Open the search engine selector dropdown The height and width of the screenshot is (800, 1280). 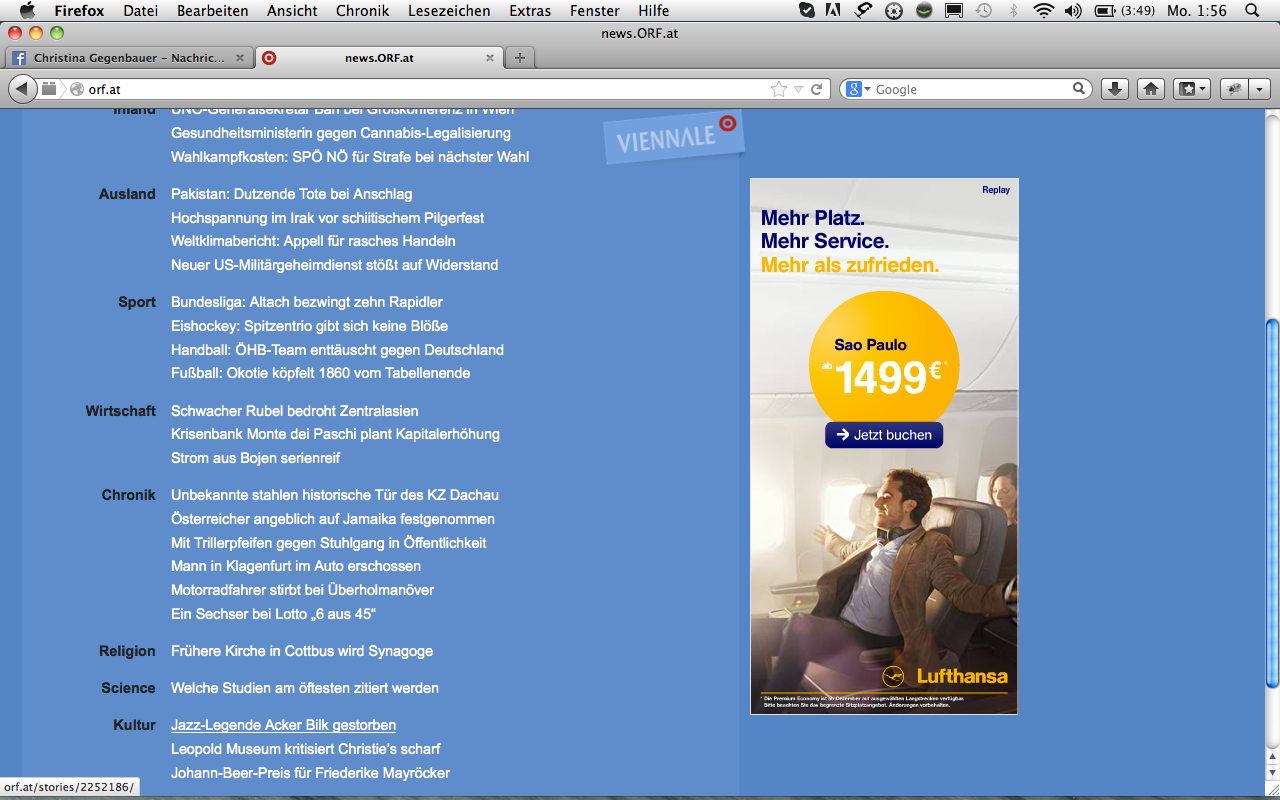pyautogui.click(x=859, y=89)
